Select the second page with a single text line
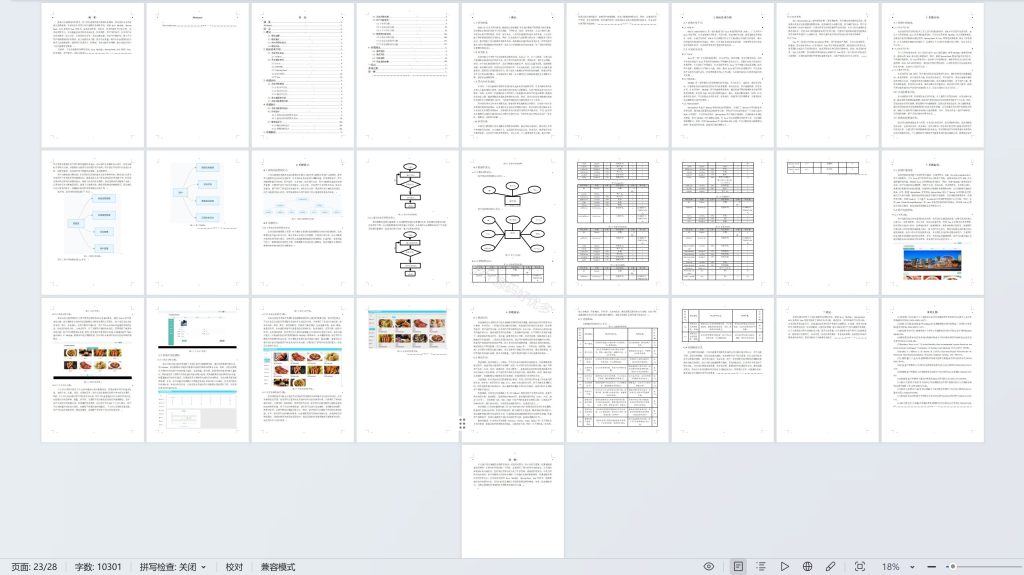The image size is (1024, 575). point(197,75)
